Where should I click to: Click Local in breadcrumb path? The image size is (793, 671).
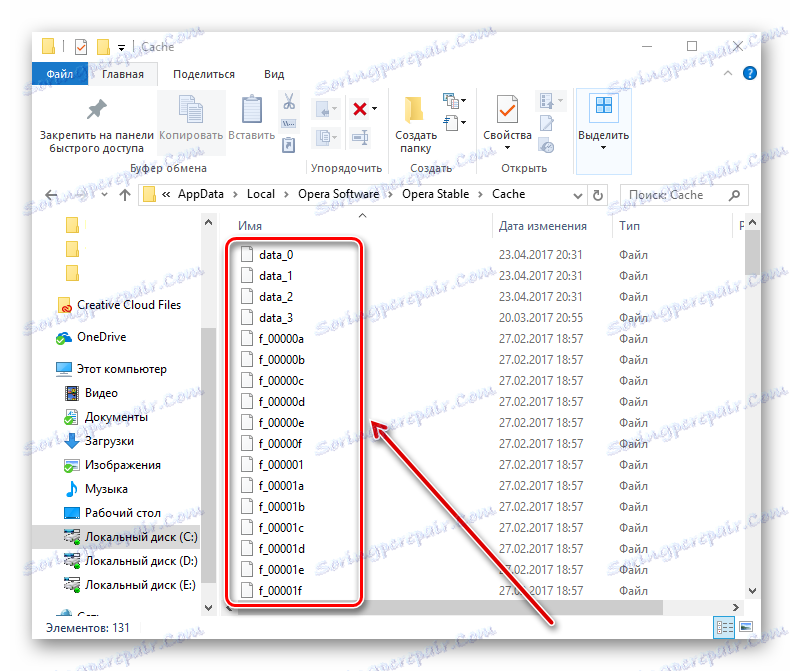[260, 194]
